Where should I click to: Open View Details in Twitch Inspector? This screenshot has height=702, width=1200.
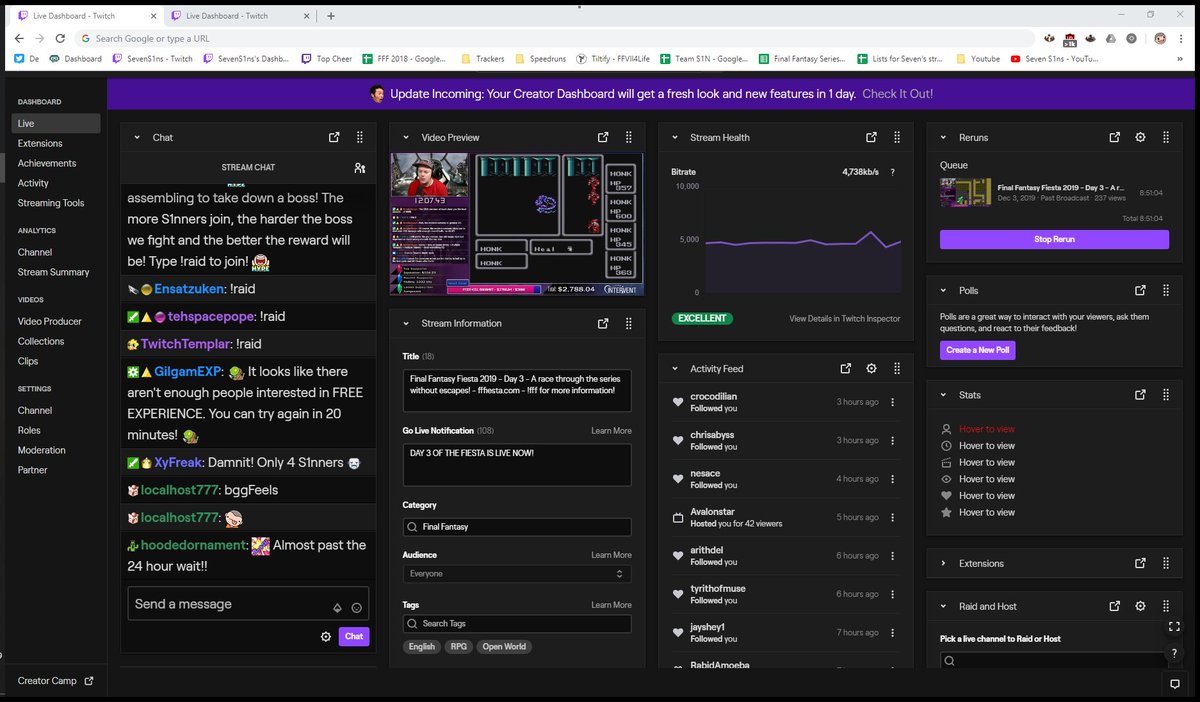click(x=845, y=319)
